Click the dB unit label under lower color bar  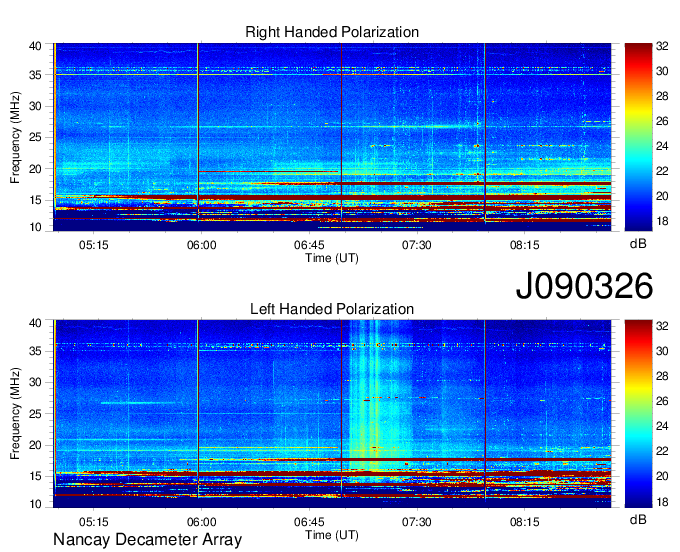pyautogui.click(x=638, y=520)
